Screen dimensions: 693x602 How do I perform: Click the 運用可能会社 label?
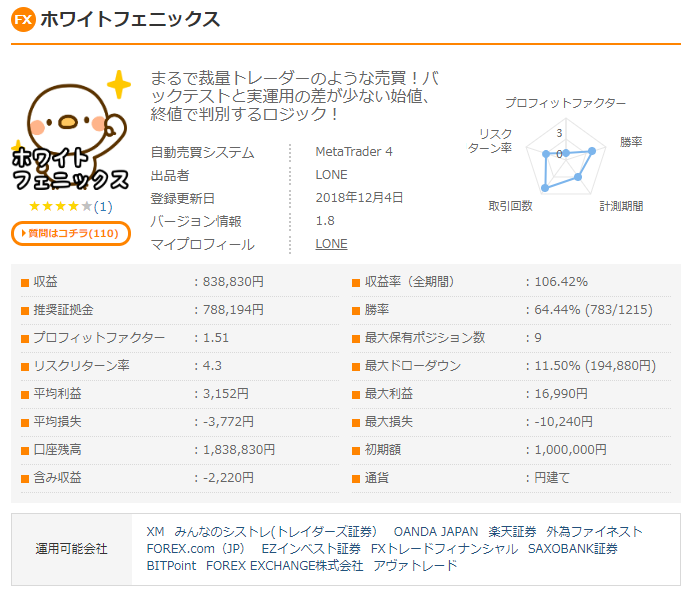[71, 549]
